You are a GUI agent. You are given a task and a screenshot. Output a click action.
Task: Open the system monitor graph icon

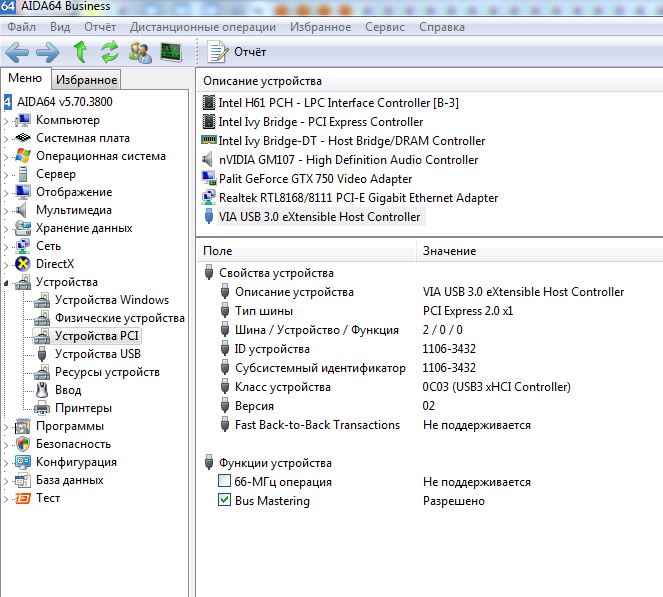[x=171, y=52]
